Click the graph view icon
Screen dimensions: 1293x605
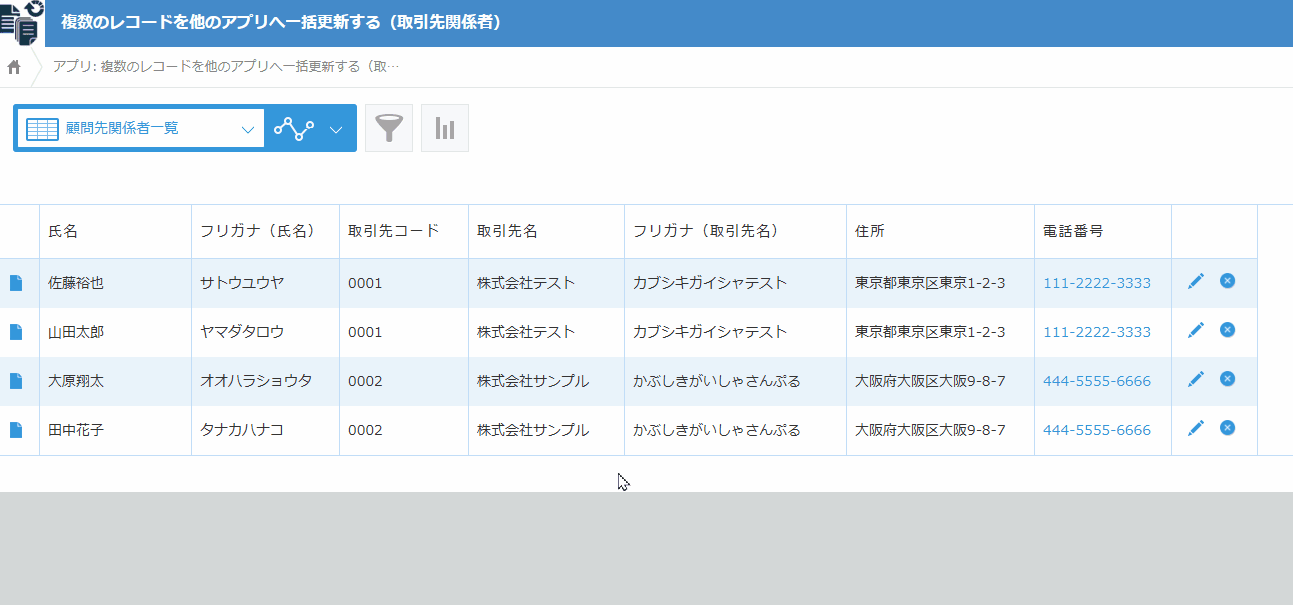click(x=294, y=128)
